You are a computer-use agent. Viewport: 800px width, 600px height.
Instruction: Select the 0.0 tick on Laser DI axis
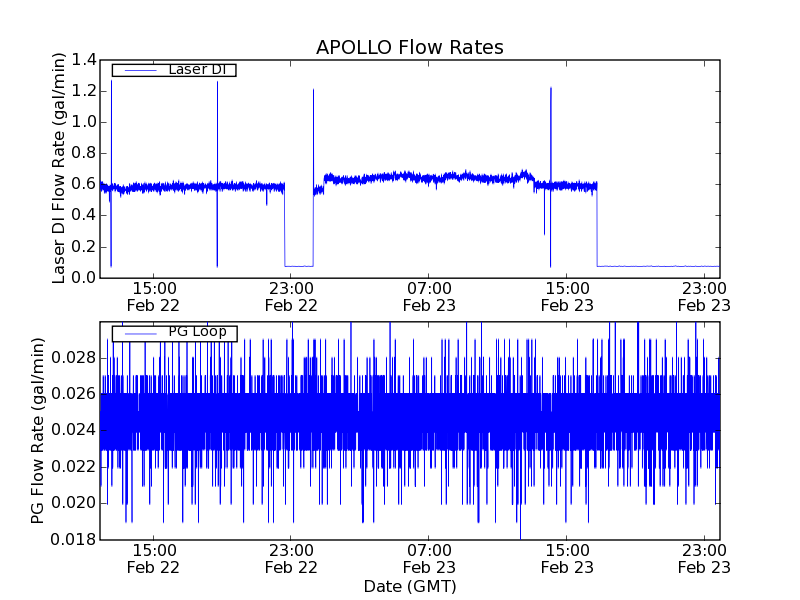pos(84,278)
